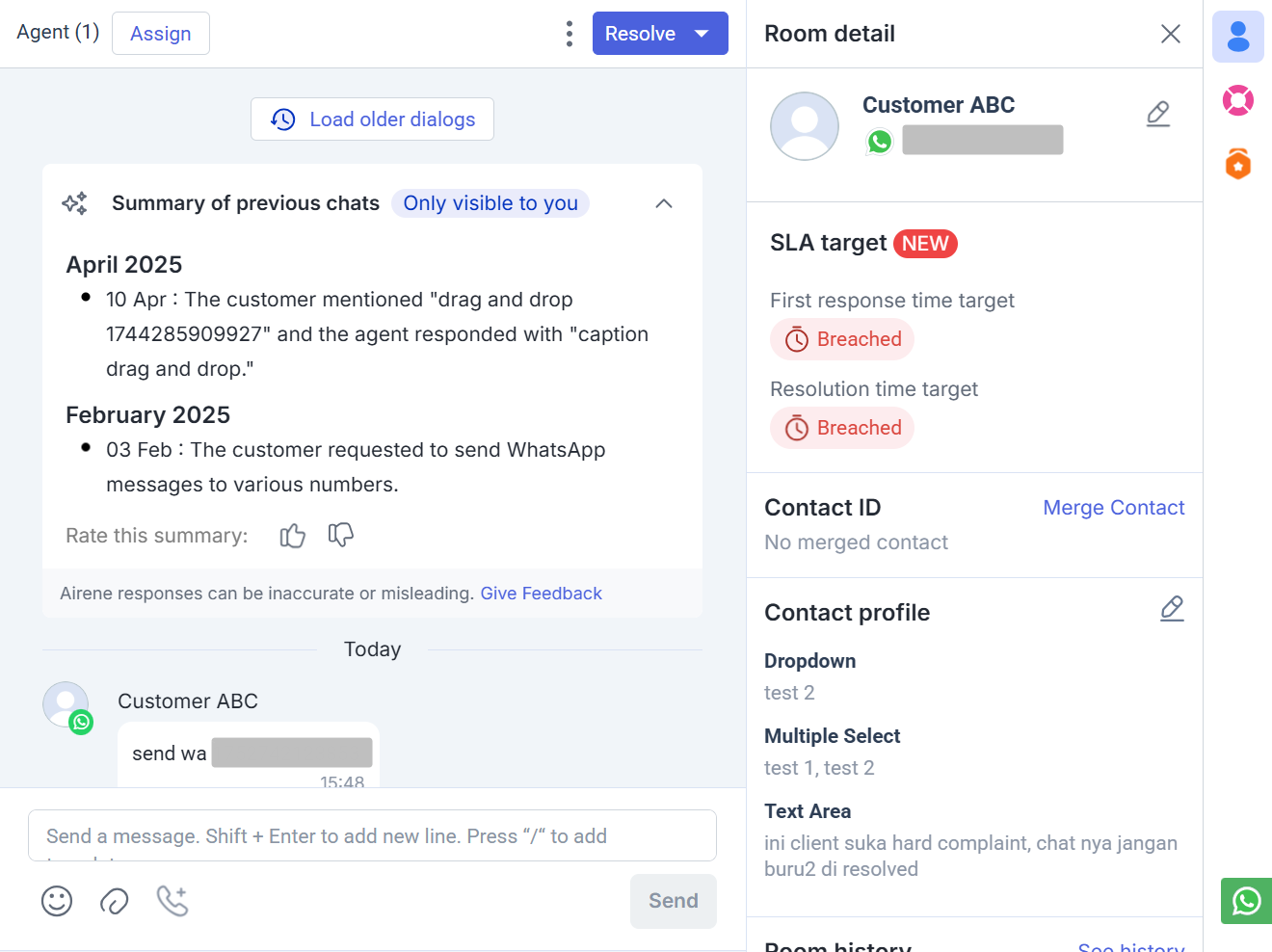
Task: Open the Give Feedback link
Action: (x=541, y=594)
